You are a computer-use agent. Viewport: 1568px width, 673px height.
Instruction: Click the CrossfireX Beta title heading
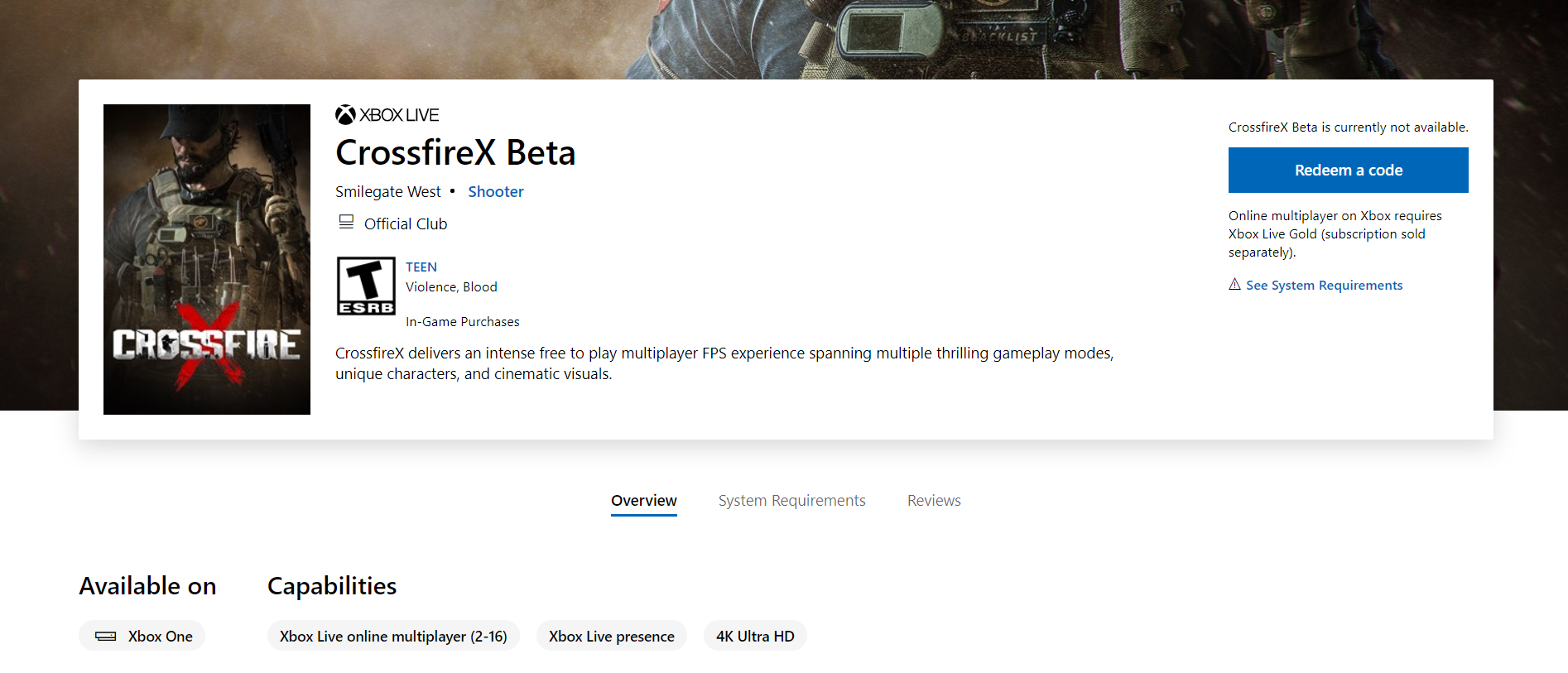click(x=455, y=152)
